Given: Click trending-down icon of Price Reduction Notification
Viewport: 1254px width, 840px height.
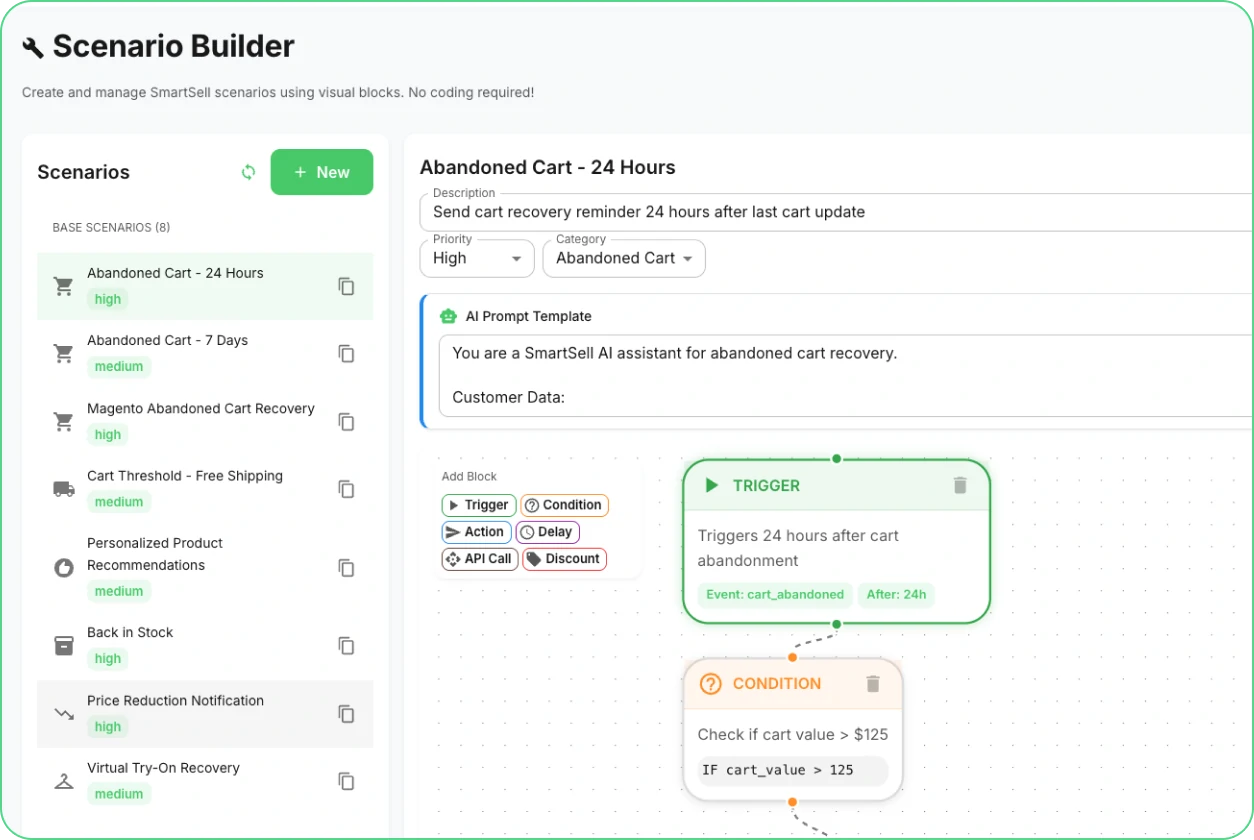Looking at the screenshot, I should point(64,714).
